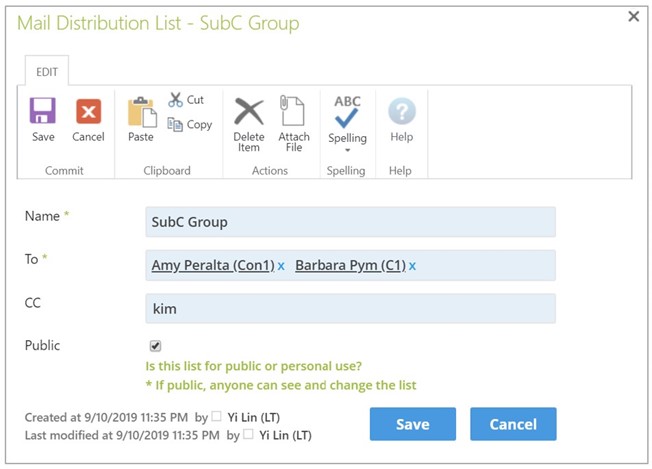
Task: Open Attach File from the ribbon
Action: pos(292,111)
